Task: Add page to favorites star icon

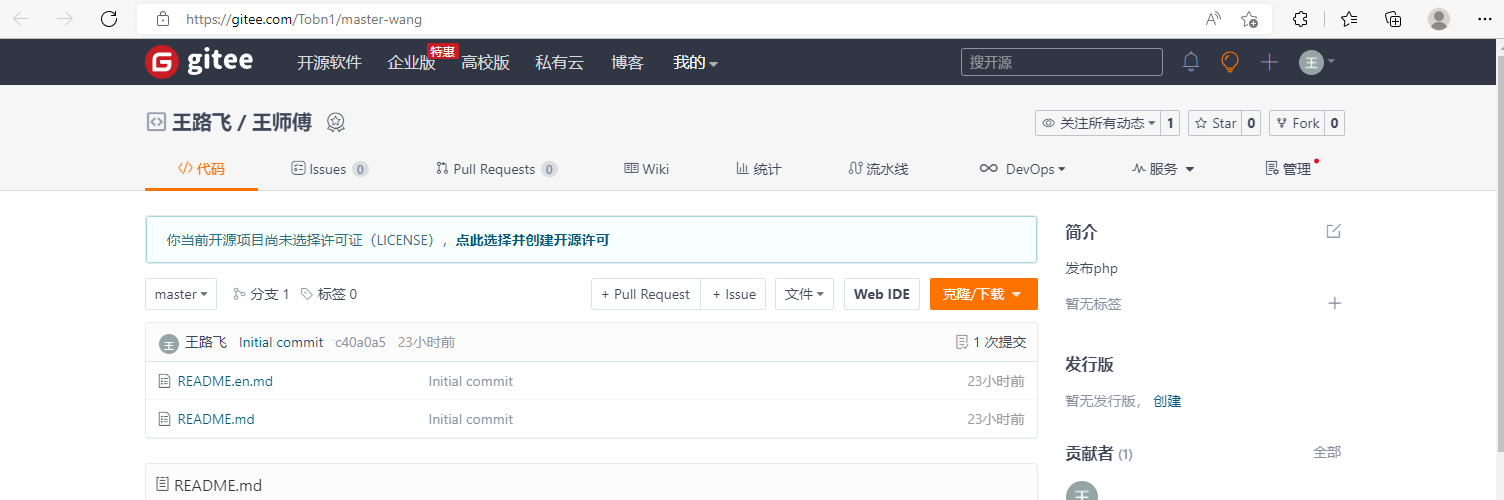Action: tap(1249, 19)
